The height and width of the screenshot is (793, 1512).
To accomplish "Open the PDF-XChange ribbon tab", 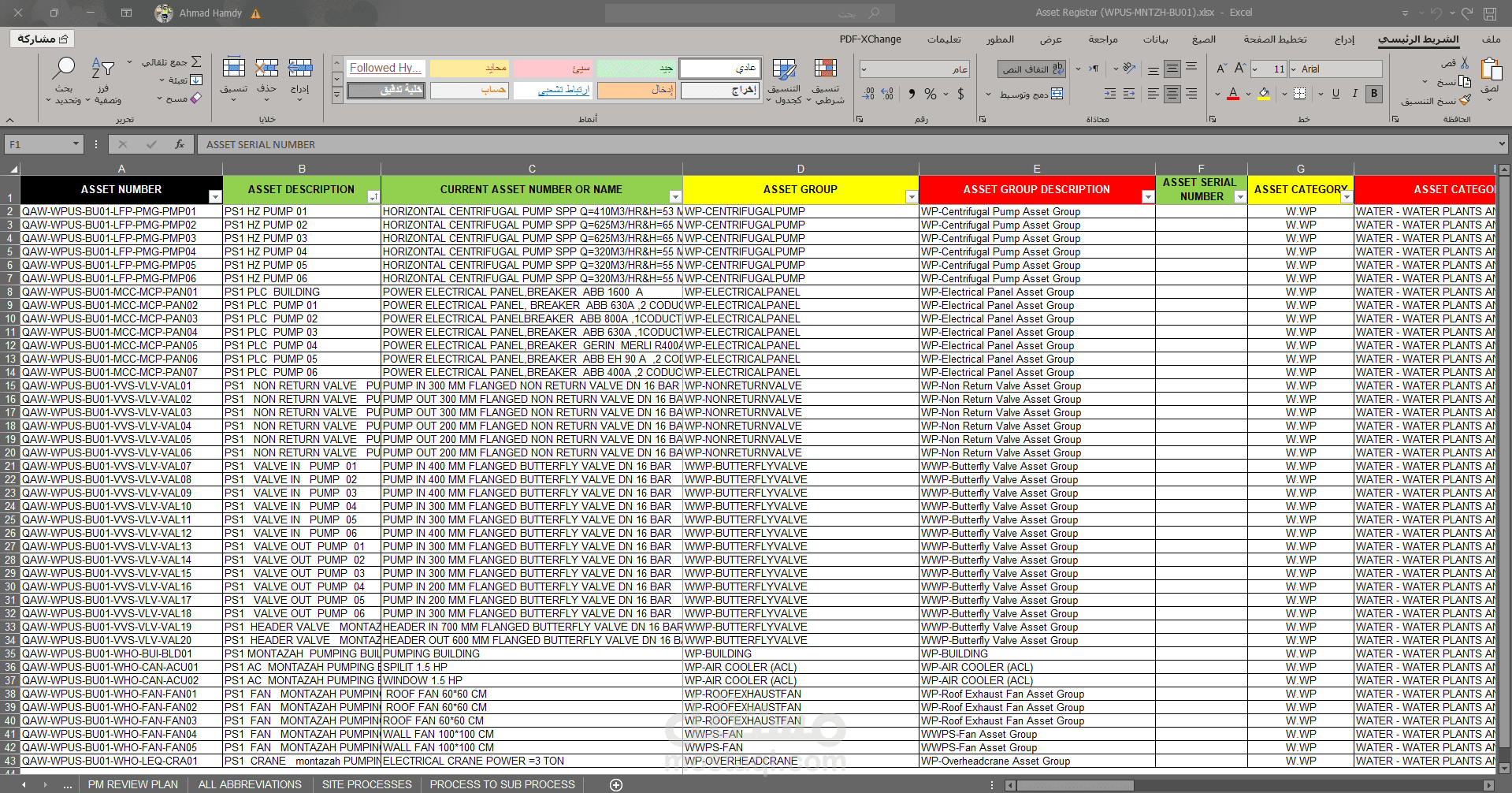I will point(870,39).
